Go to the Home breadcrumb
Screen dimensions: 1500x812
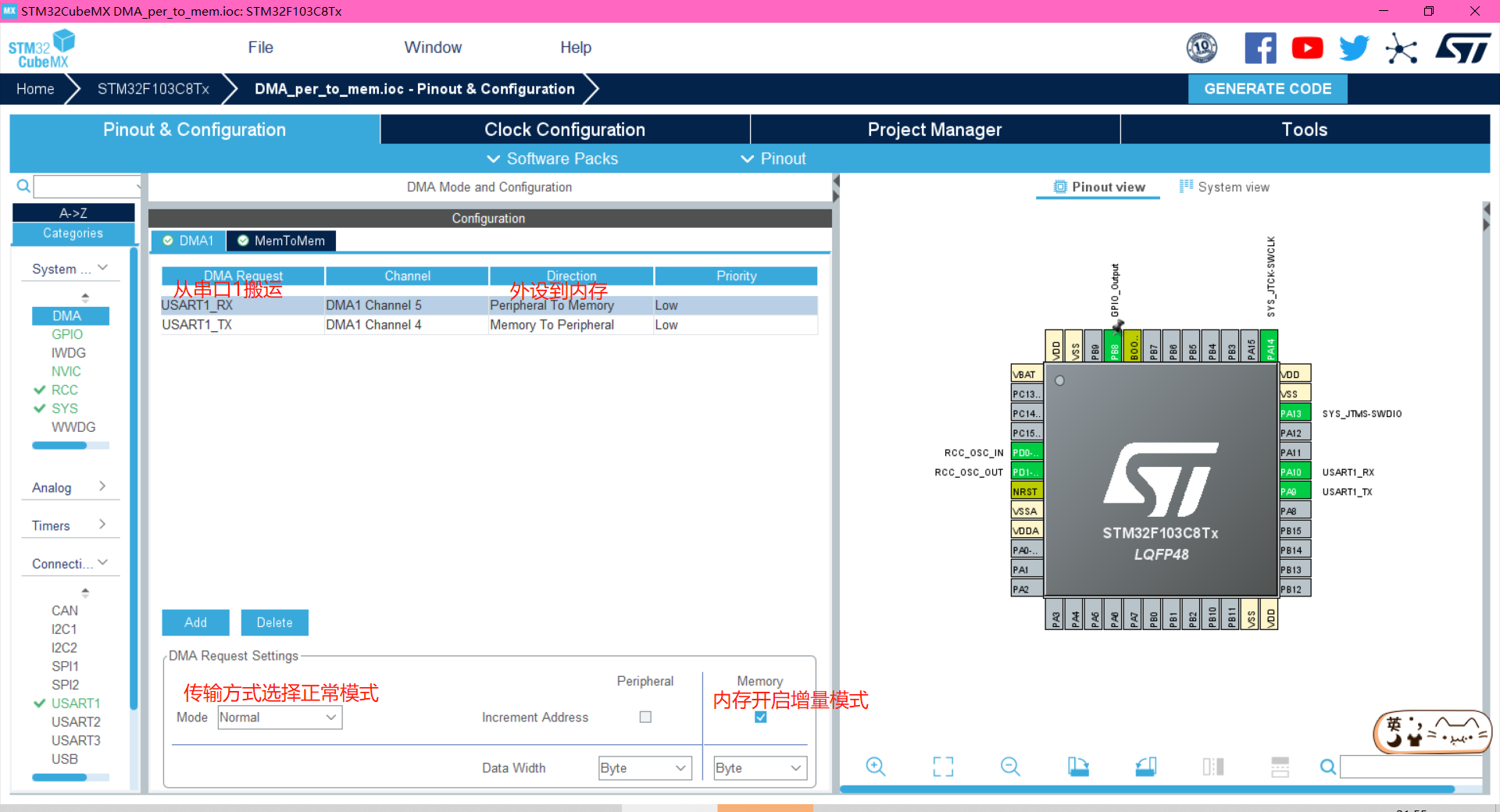[x=35, y=89]
